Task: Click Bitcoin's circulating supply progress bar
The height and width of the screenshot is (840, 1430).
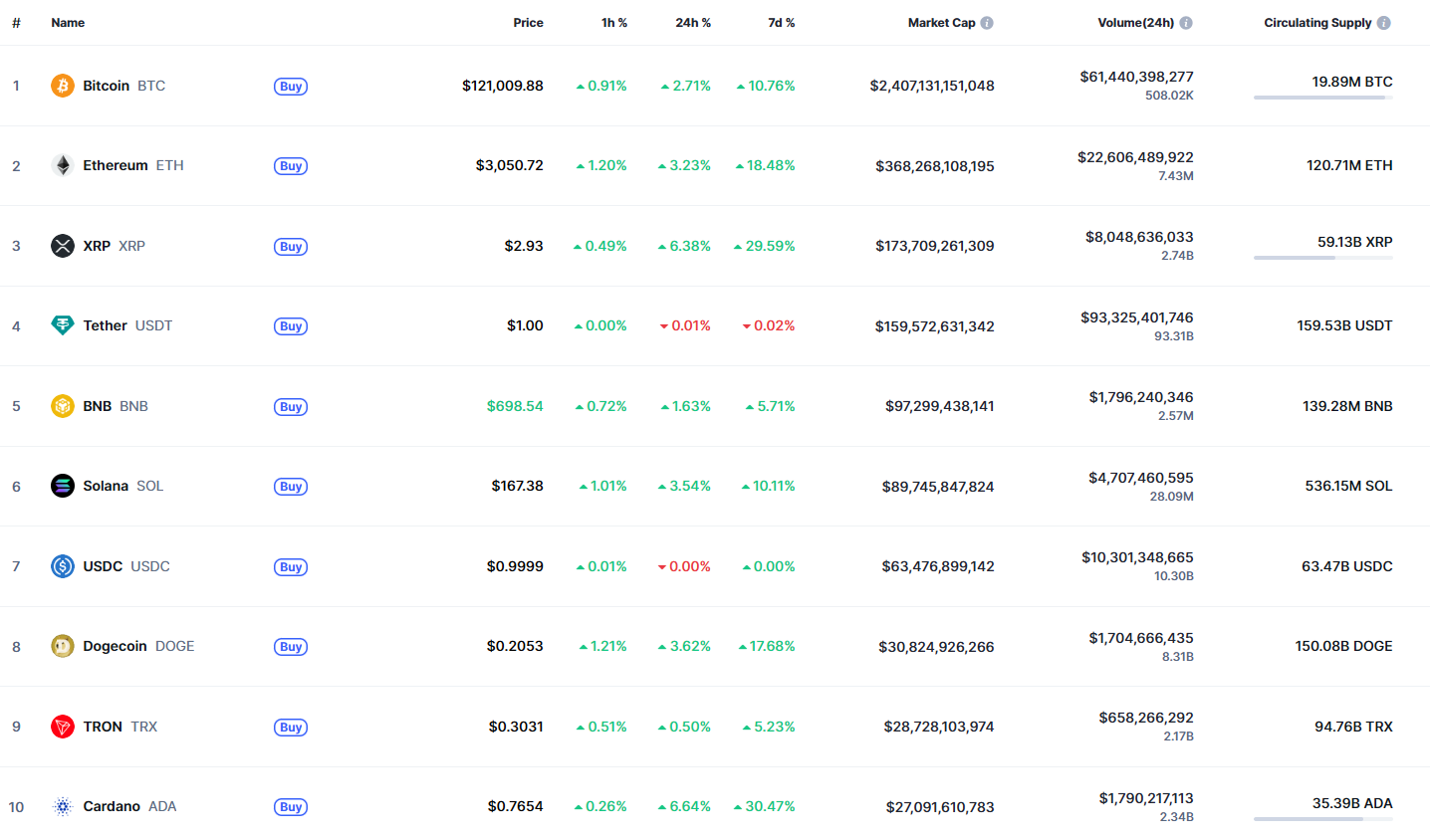Action: click(1323, 98)
